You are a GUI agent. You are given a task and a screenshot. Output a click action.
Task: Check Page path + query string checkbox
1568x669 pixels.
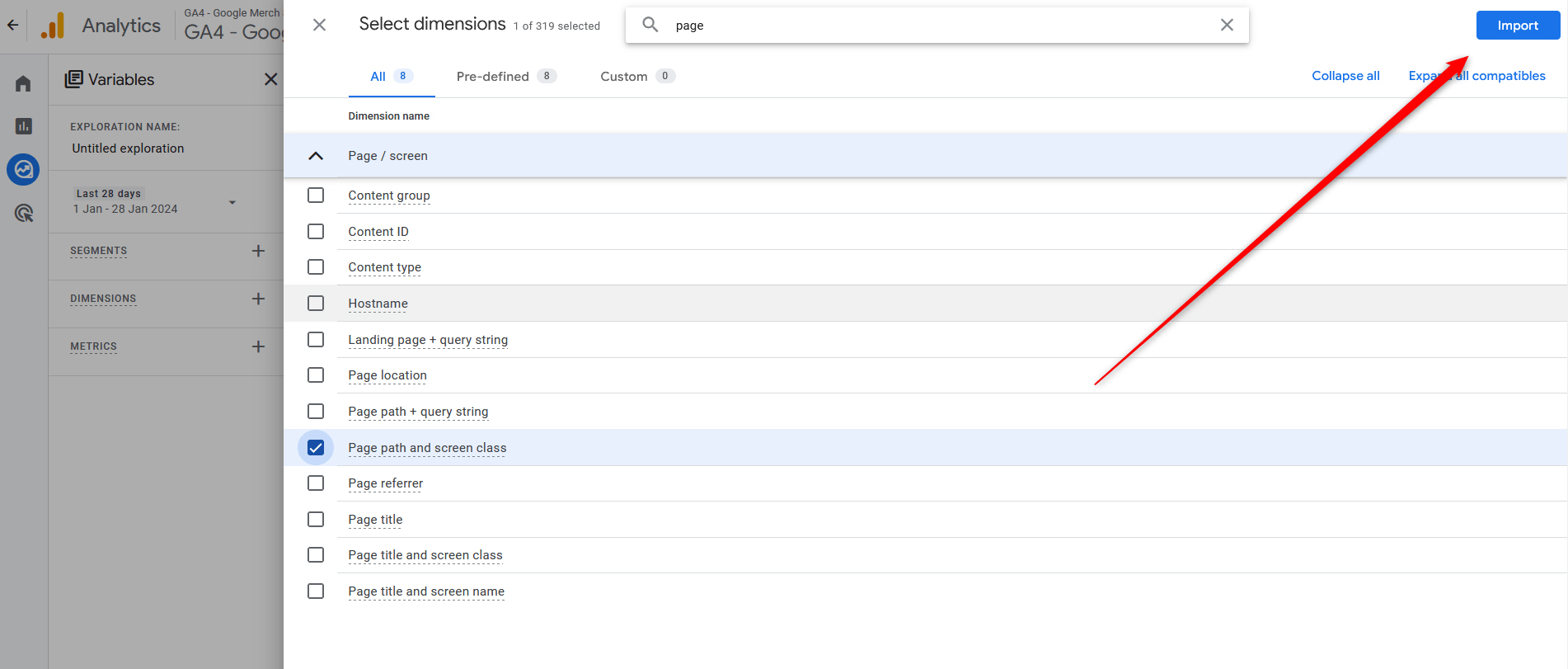click(x=316, y=412)
